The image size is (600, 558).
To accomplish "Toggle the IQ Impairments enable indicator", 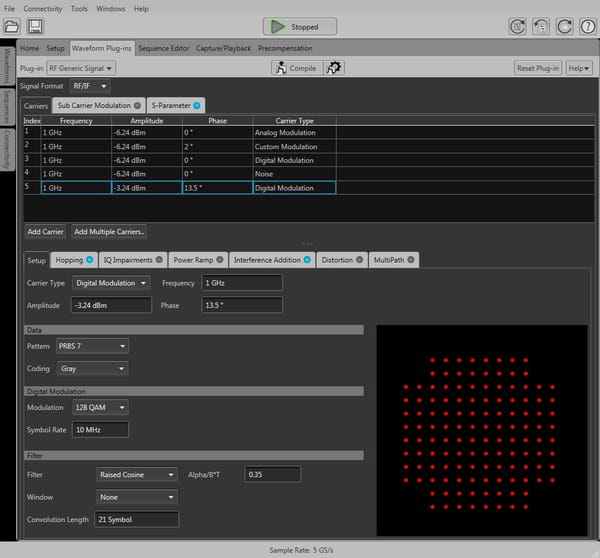I will coord(158,260).
